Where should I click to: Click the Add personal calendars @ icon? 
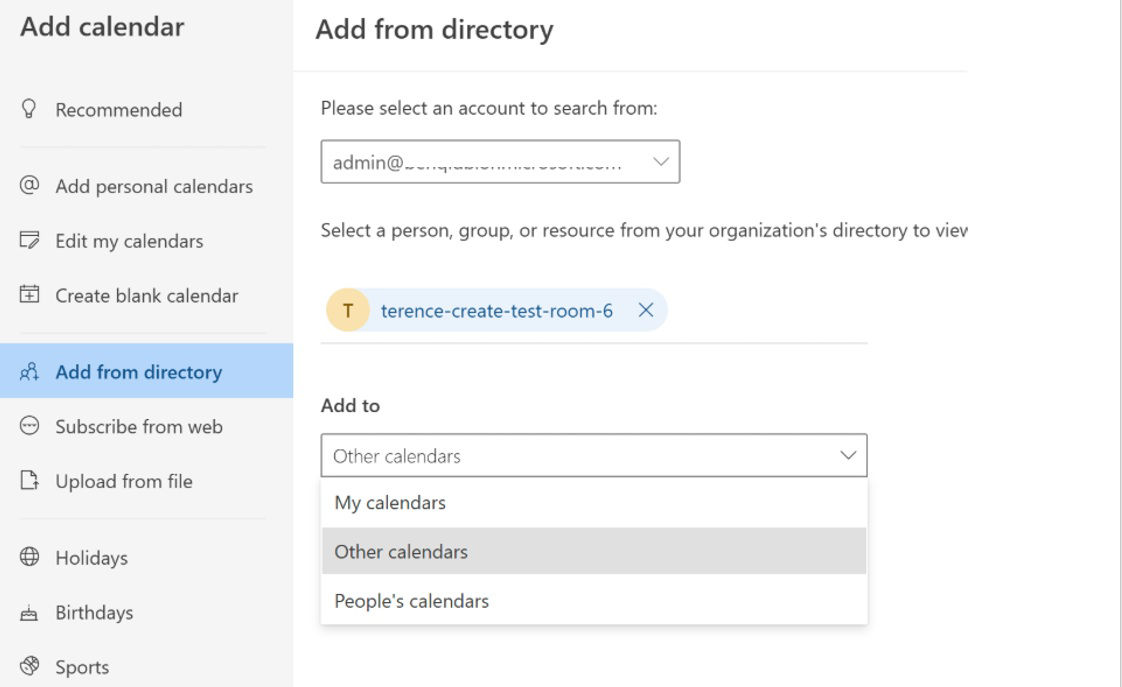[29, 186]
